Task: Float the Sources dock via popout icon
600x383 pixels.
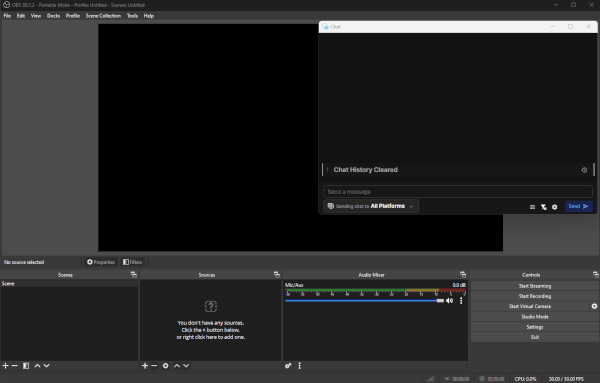Action: pyautogui.click(x=277, y=274)
